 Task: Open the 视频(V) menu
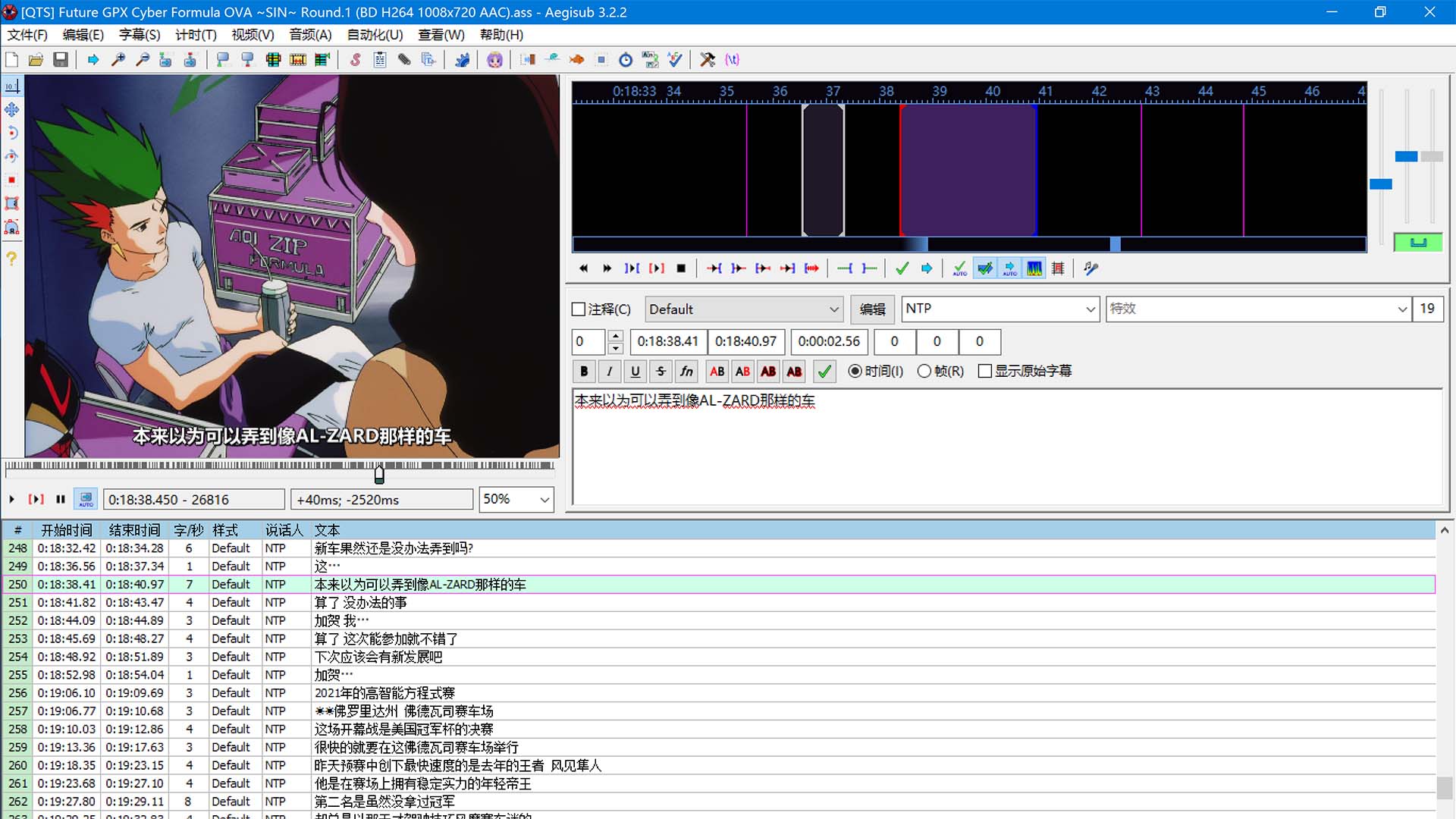[x=253, y=35]
